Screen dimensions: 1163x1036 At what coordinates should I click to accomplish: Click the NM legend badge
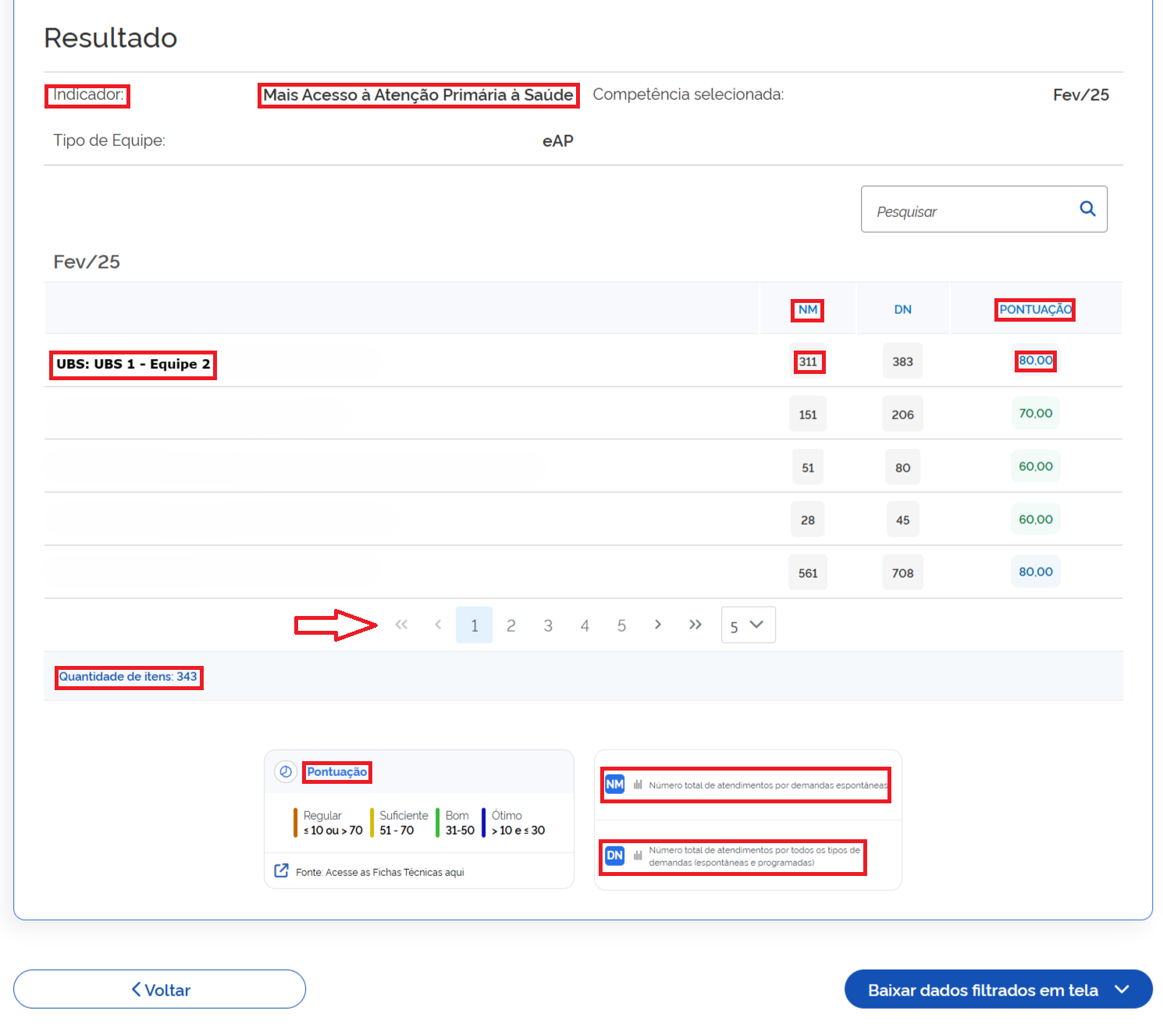(615, 784)
